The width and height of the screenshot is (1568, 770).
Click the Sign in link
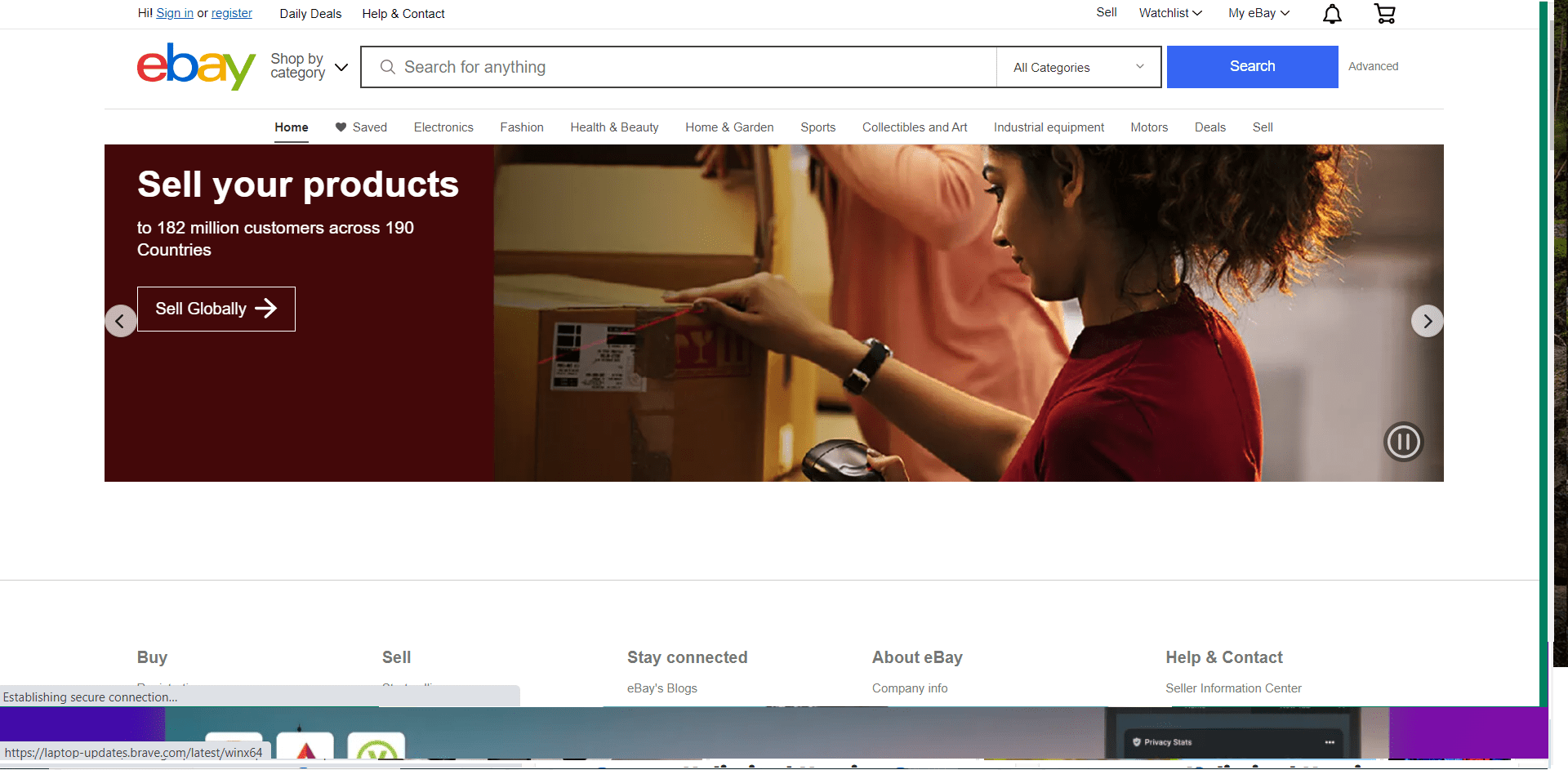tap(175, 13)
